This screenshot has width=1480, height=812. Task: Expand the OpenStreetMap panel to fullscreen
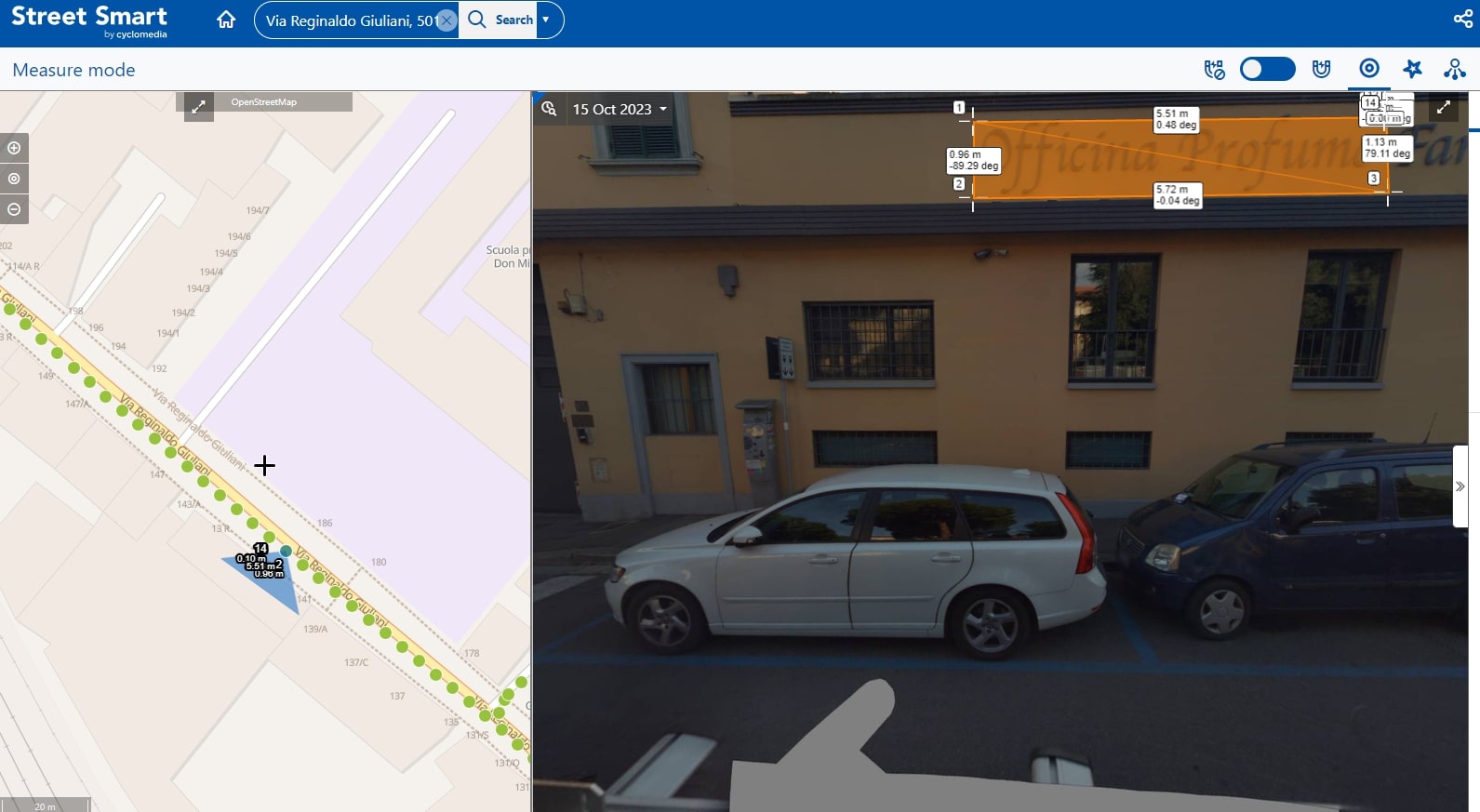(x=198, y=107)
